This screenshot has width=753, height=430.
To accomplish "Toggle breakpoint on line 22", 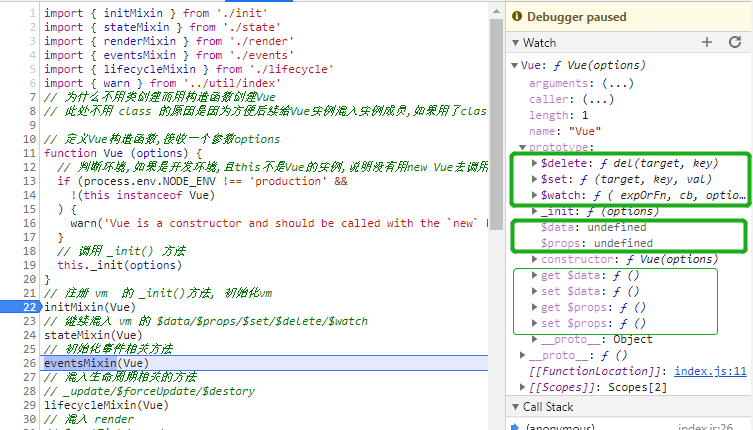I will [29, 307].
